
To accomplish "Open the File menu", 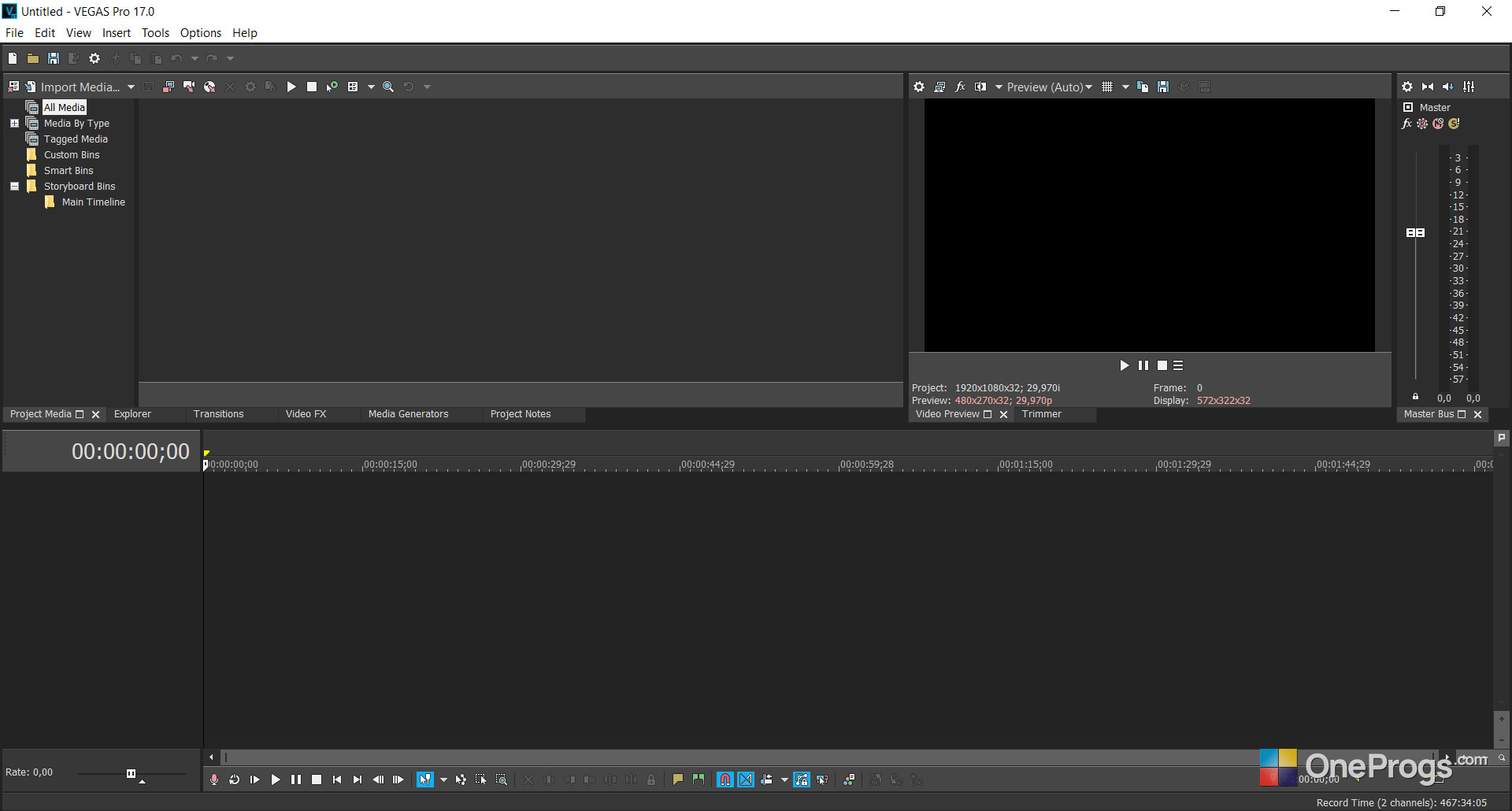I will click(x=14, y=33).
